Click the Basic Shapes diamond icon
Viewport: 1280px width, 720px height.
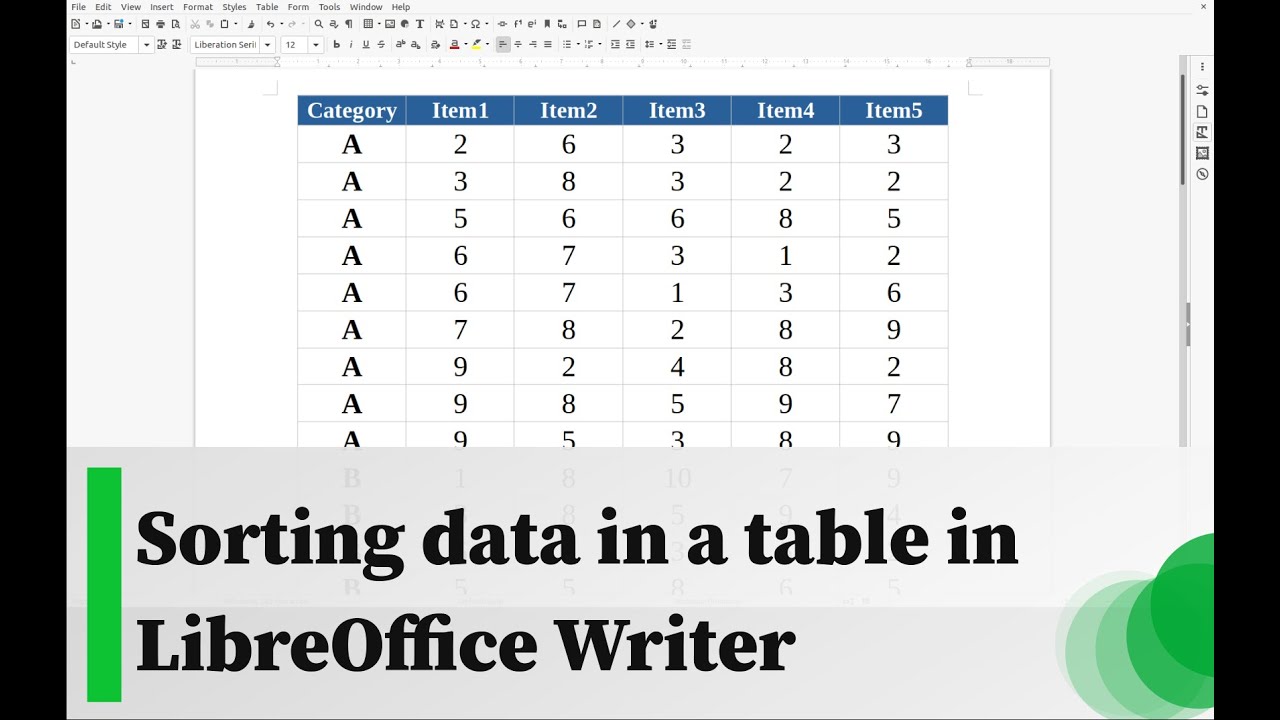tap(631, 24)
